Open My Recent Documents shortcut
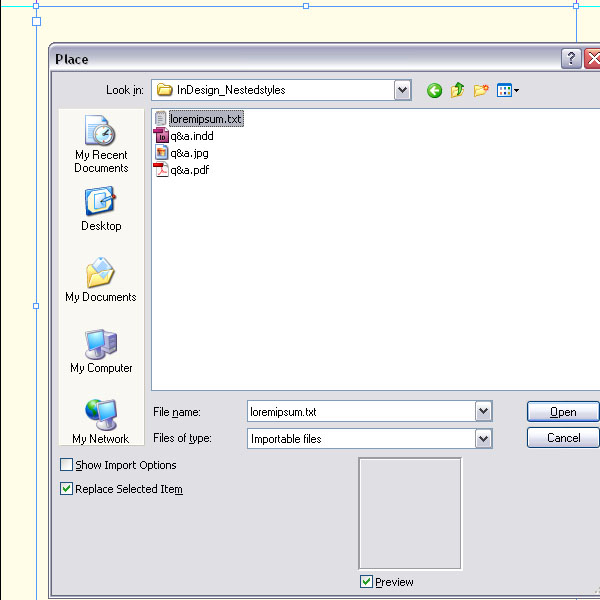 point(101,144)
